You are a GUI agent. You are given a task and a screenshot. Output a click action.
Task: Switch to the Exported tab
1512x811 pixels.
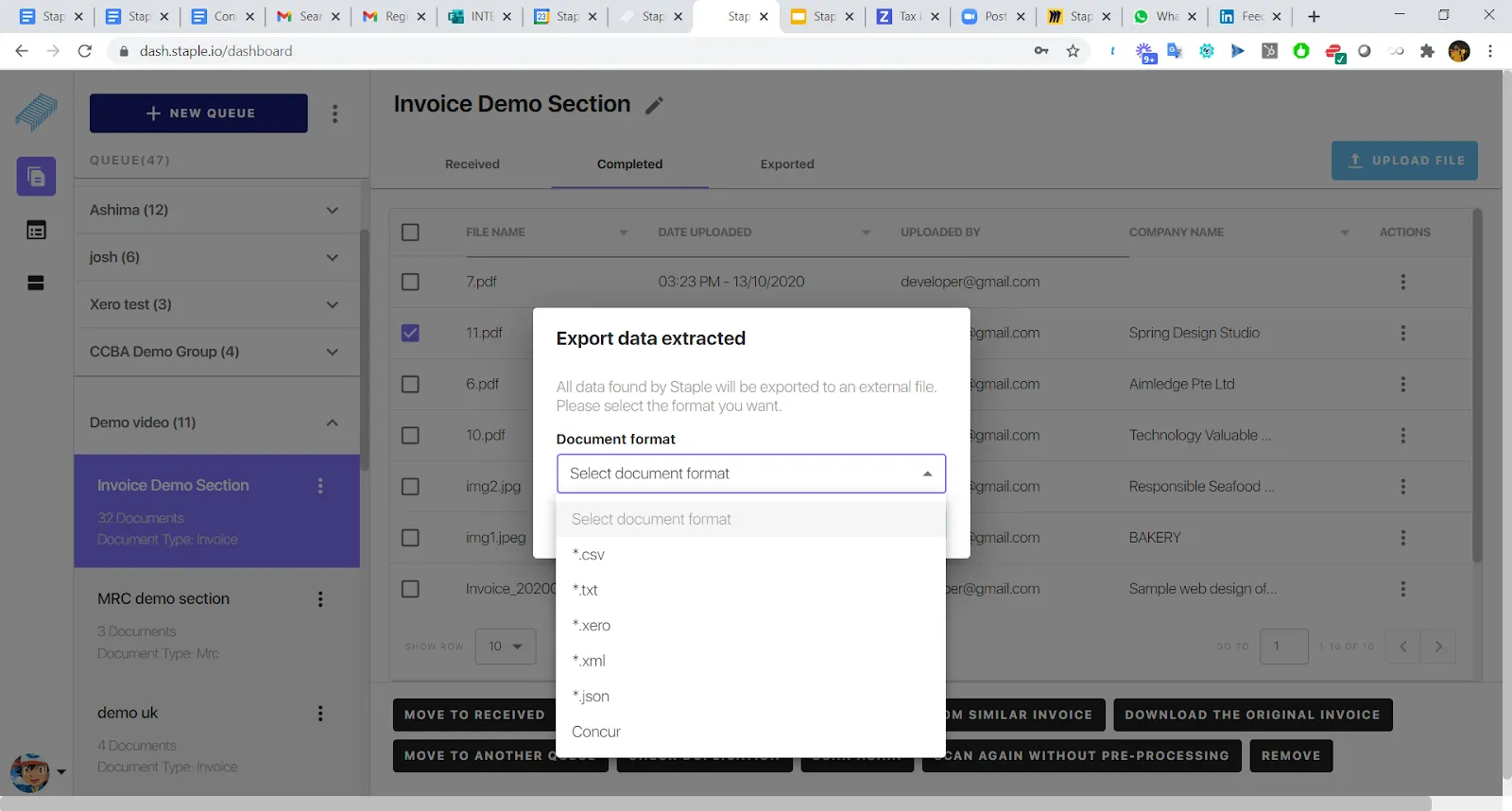pyautogui.click(x=787, y=164)
